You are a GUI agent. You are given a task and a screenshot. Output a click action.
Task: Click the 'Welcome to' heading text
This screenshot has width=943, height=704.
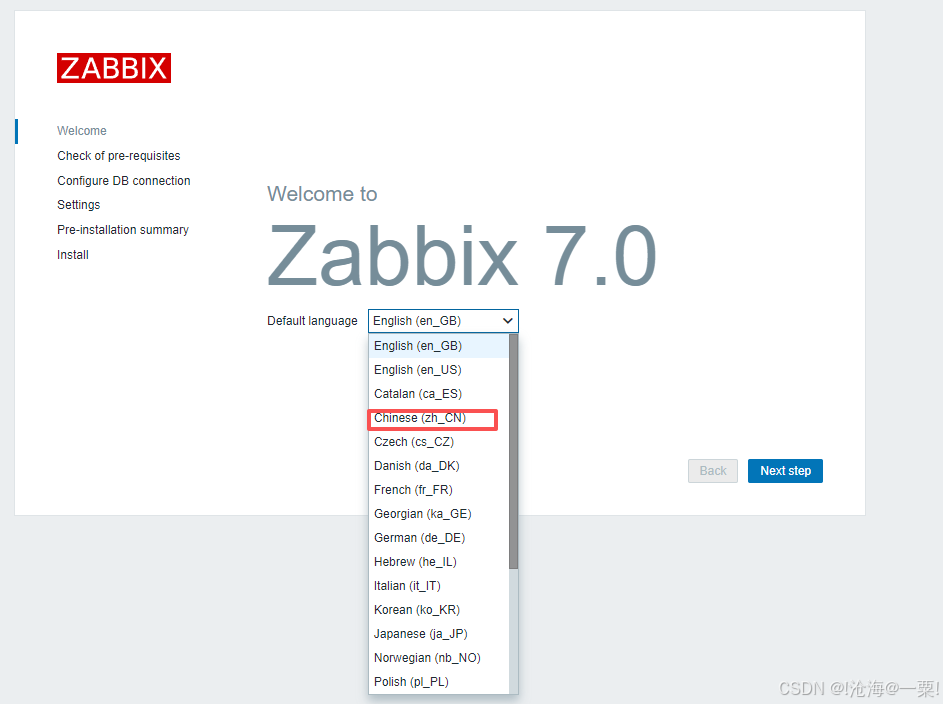[x=322, y=194]
